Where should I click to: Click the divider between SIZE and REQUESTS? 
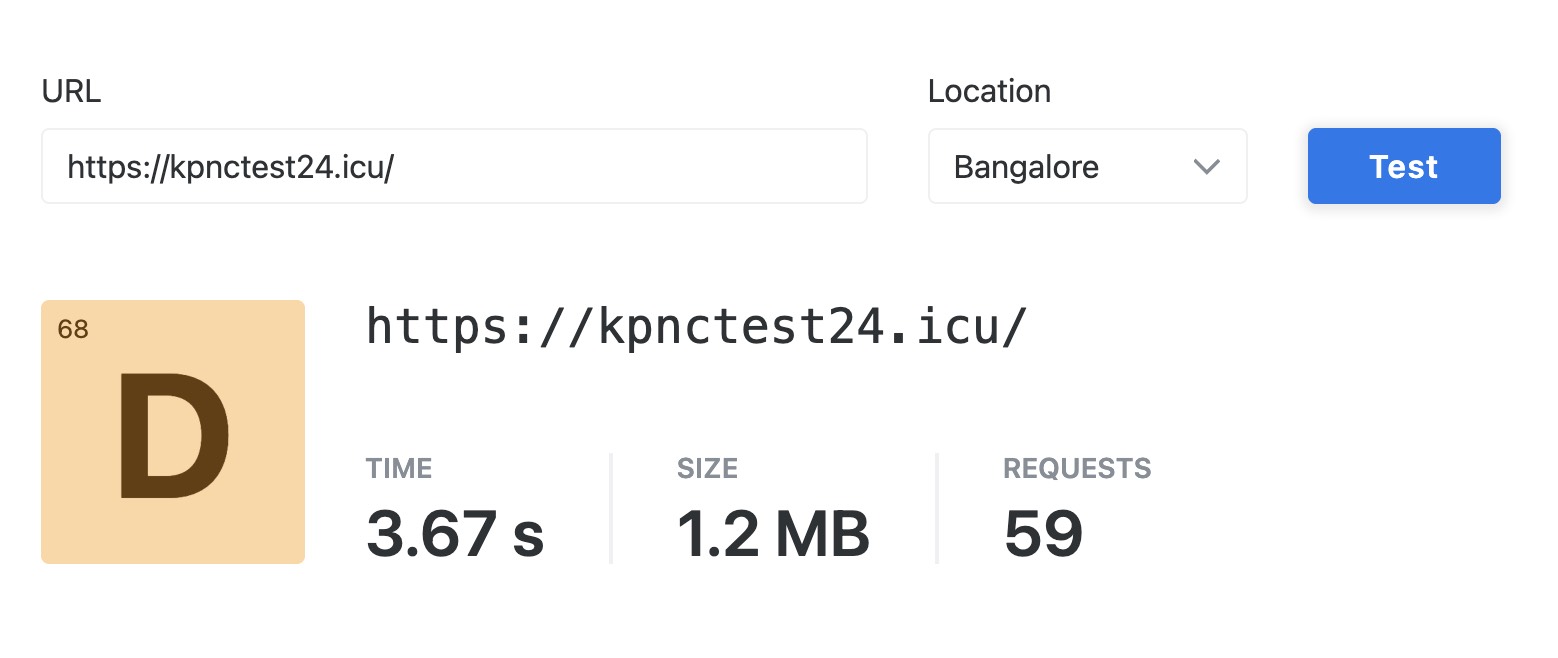pyautogui.click(x=937, y=508)
